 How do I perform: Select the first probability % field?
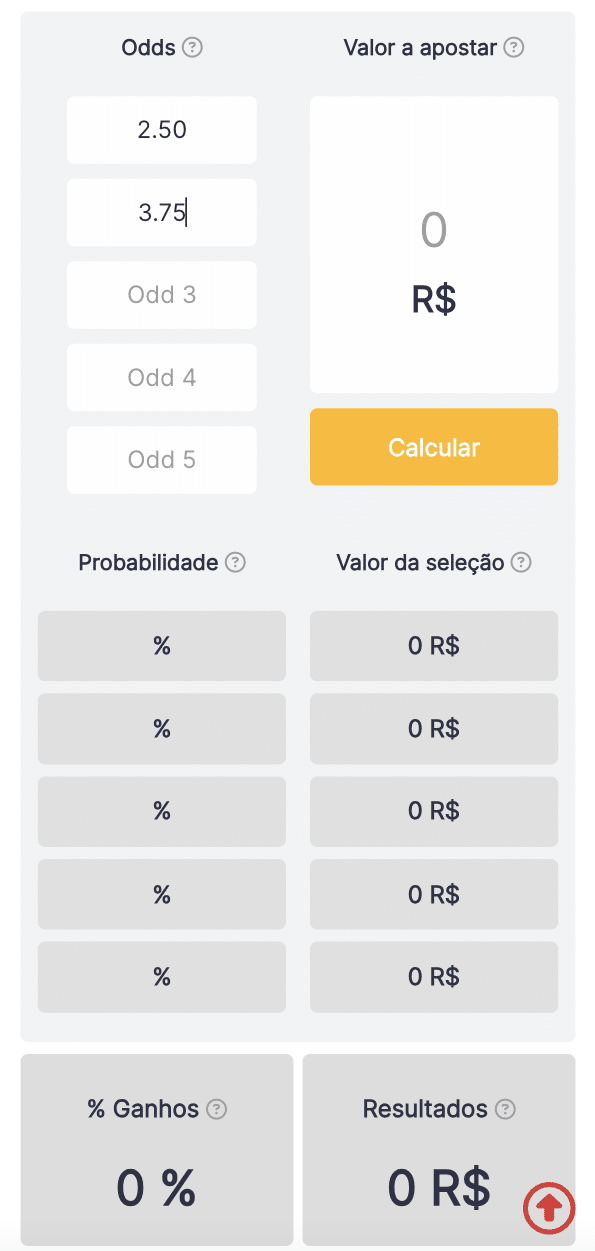point(161,645)
